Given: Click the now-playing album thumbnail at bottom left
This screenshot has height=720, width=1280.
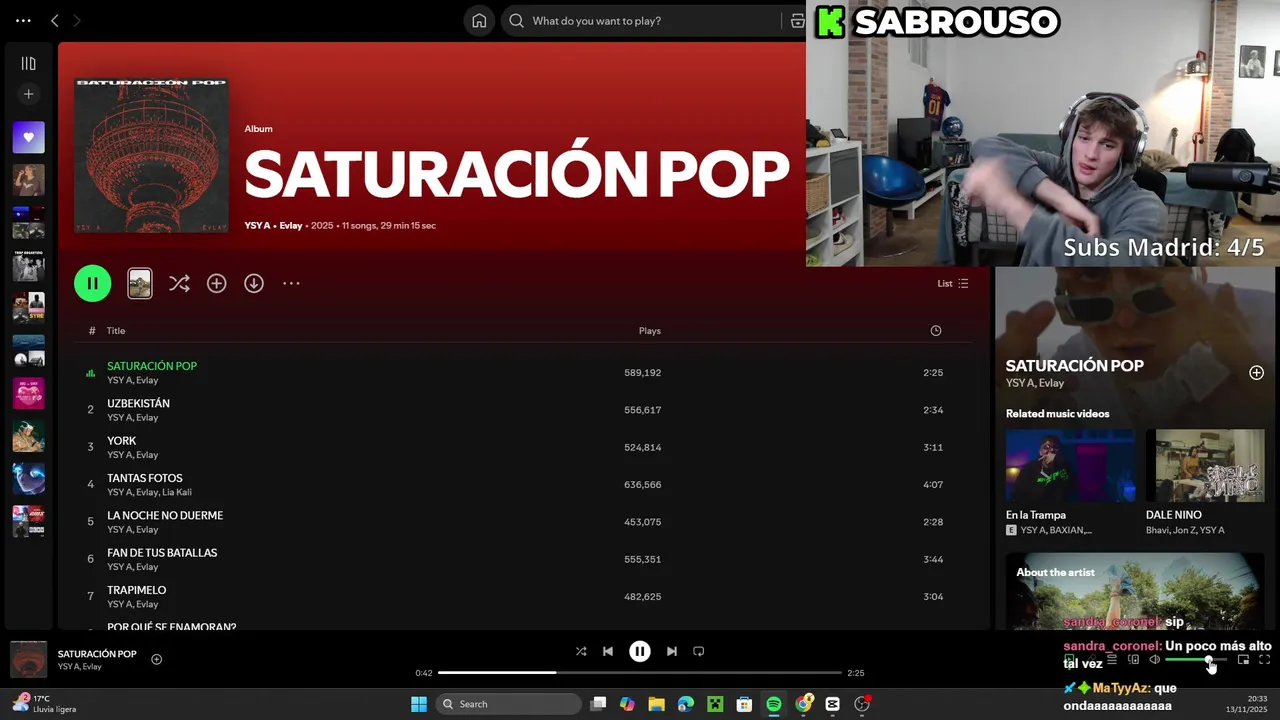Looking at the screenshot, I should tap(28, 659).
